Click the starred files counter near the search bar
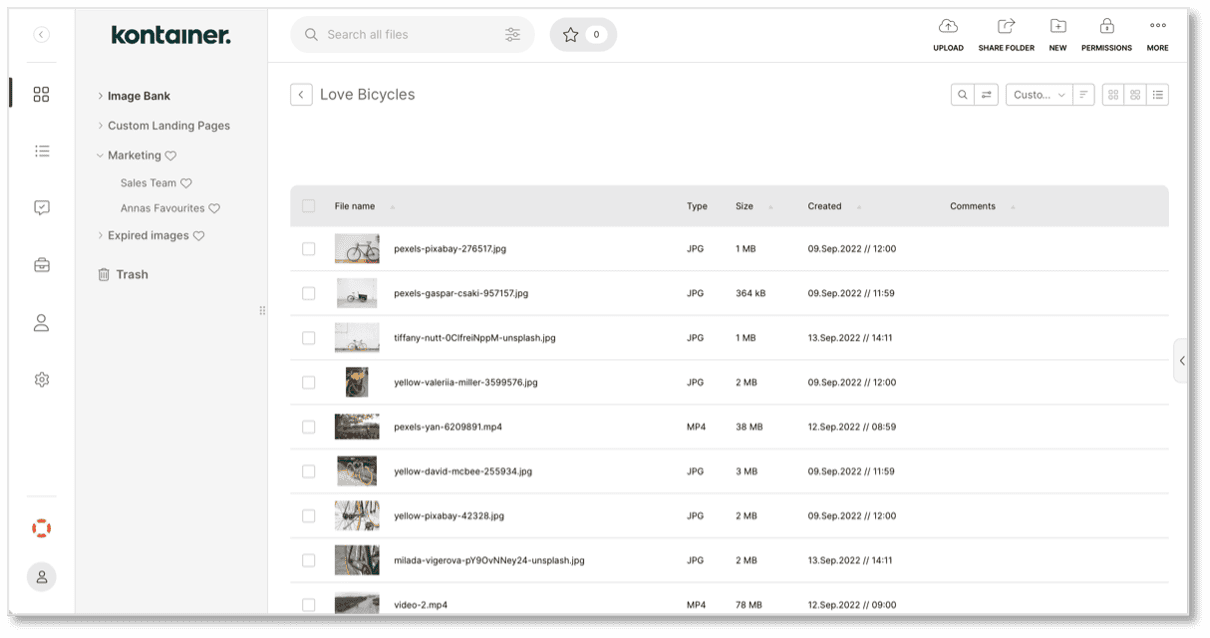The image size is (1210, 638). [583, 34]
